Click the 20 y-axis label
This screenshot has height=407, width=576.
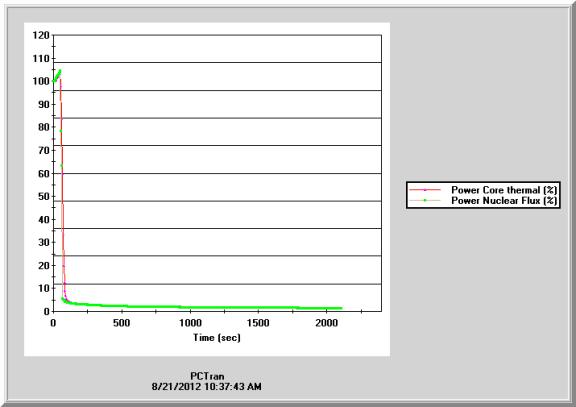click(44, 265)
